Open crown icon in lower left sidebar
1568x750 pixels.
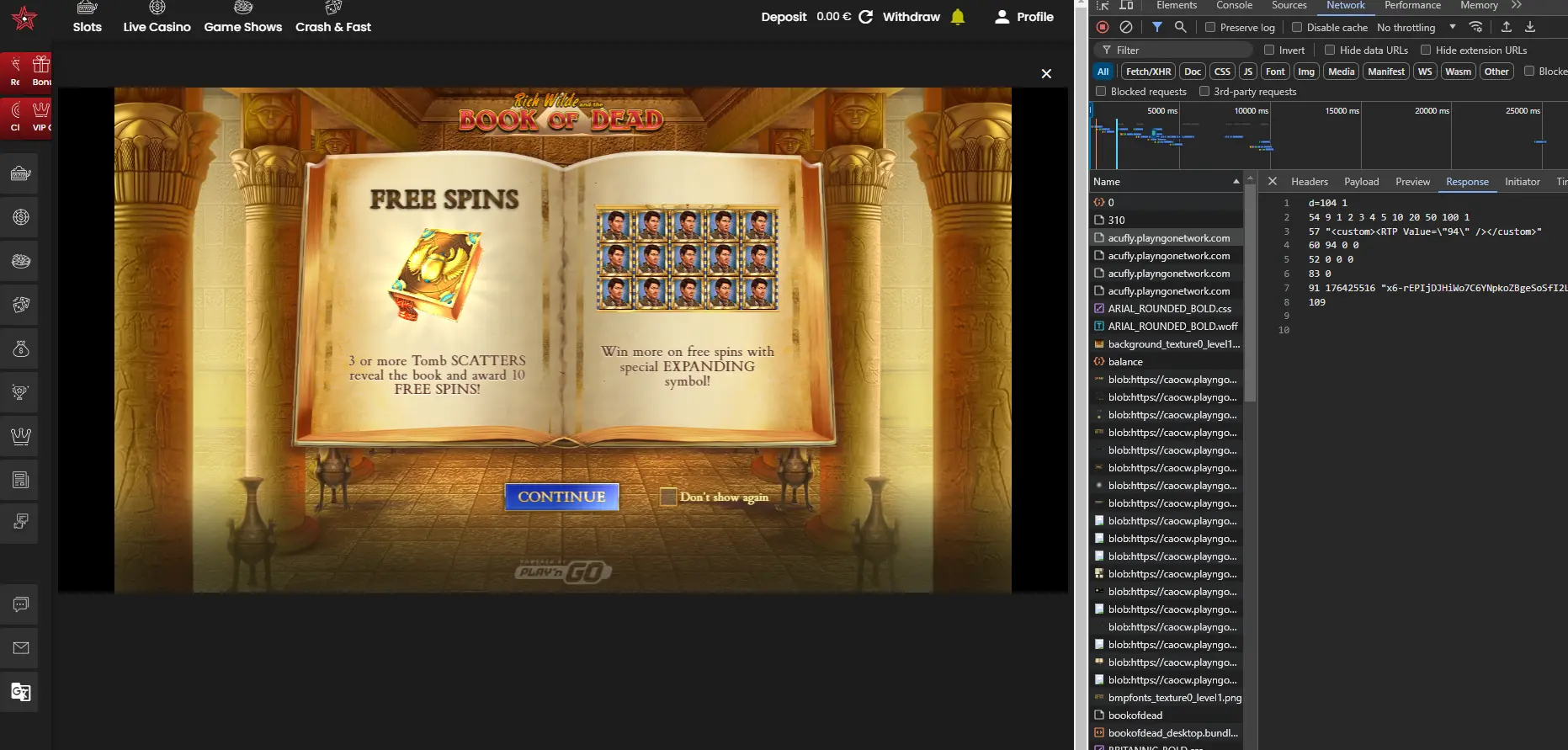[20, 436]
